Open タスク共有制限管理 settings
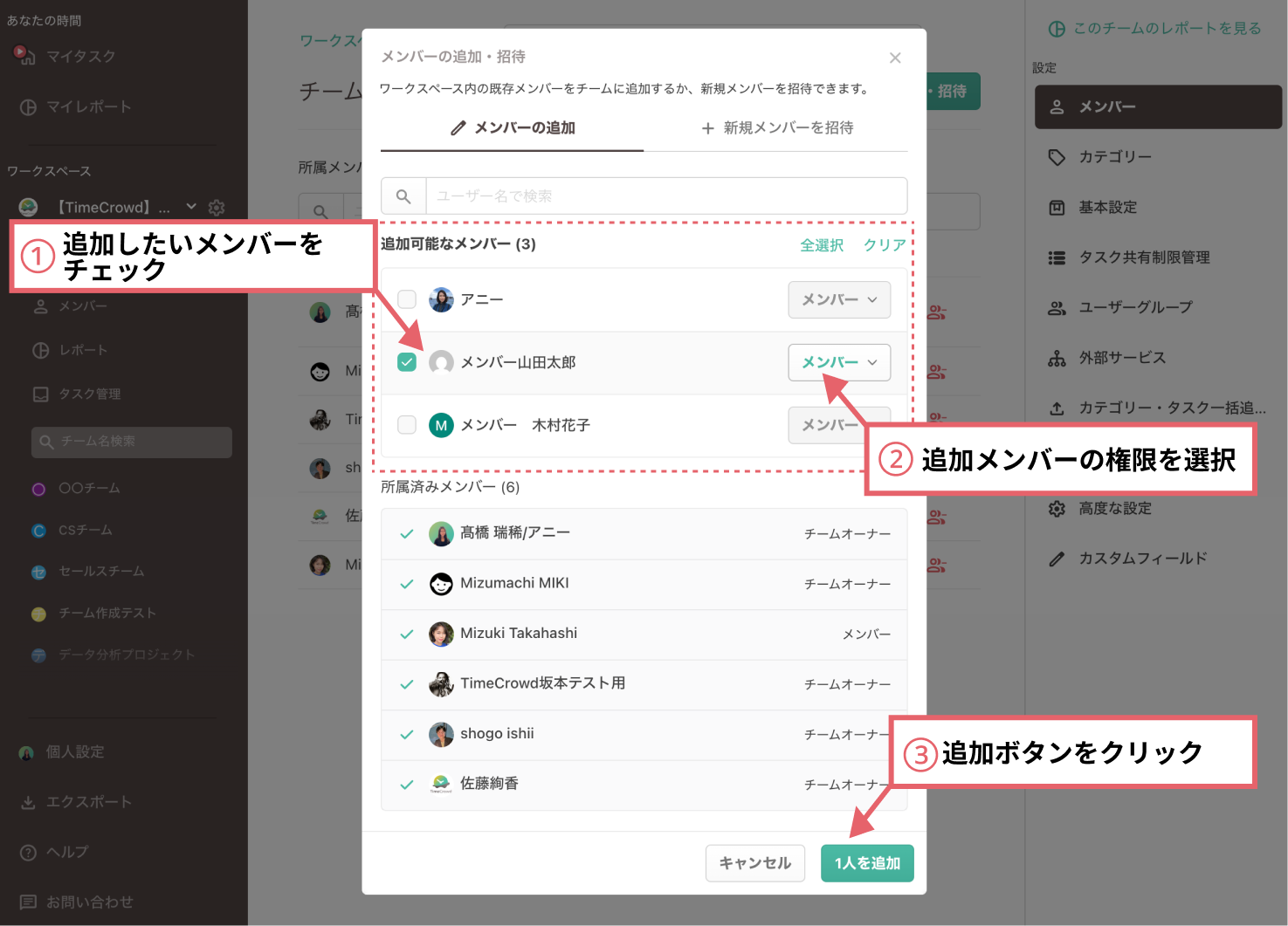The image size is (1288, 926). click(1142, 257)
